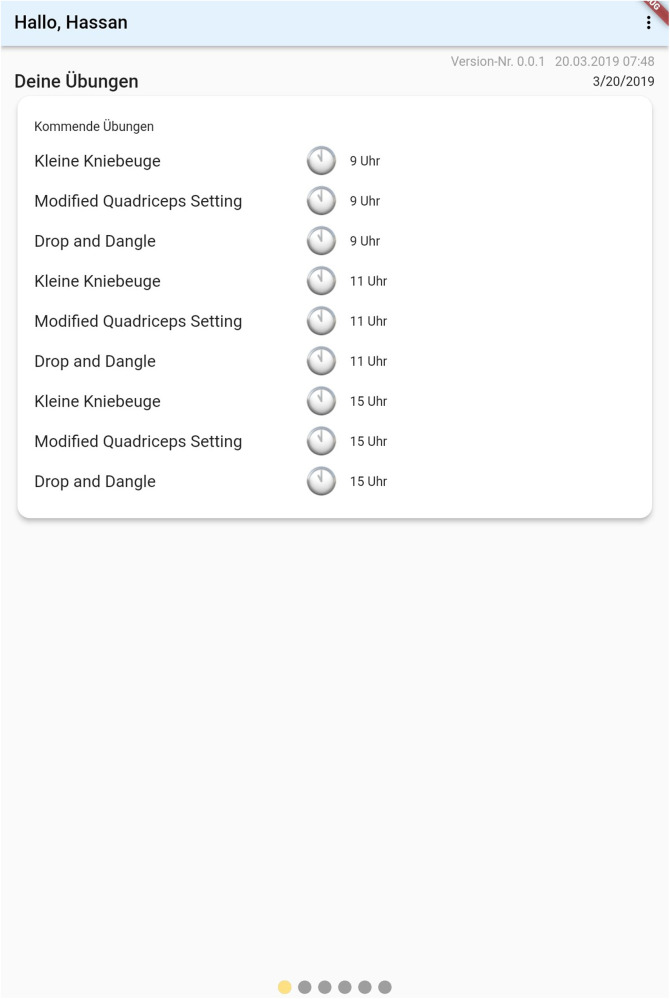Click clock icon beside Modified Quadriceps Setting, 11 Uhr
This screenshot has width=670, height=999.
(x=322, y=321)
